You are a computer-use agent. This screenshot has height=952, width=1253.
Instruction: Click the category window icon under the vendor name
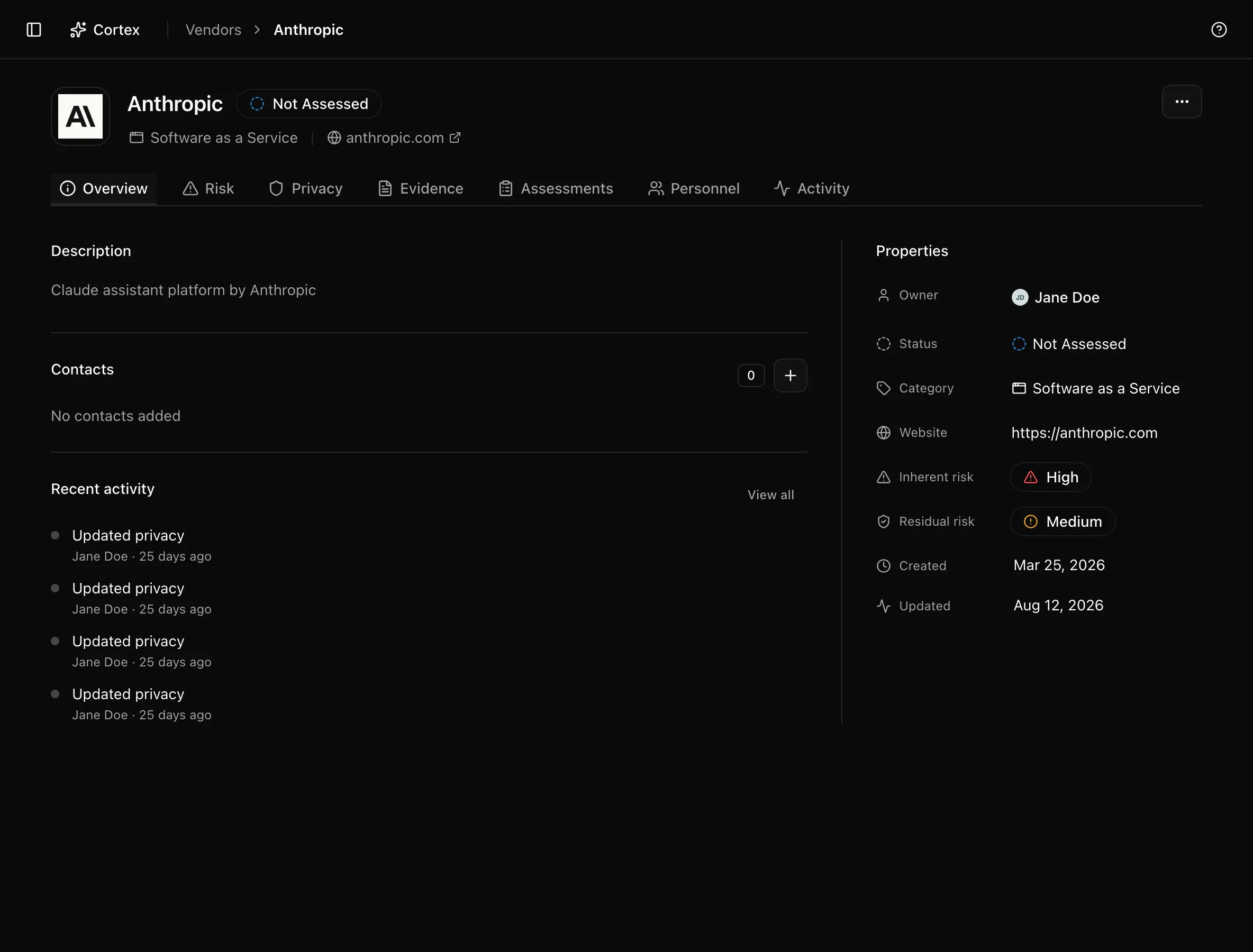pos(136,138)
